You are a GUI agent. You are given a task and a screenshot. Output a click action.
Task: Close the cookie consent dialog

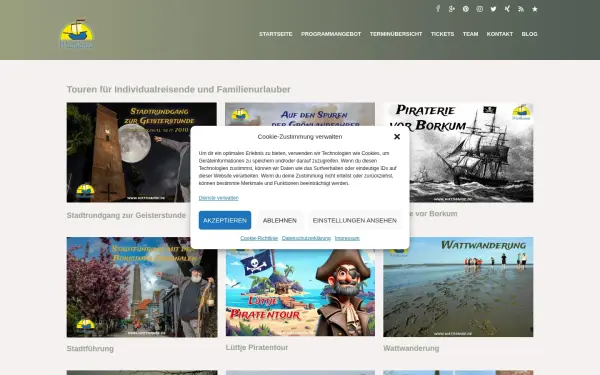pos(397,137)
